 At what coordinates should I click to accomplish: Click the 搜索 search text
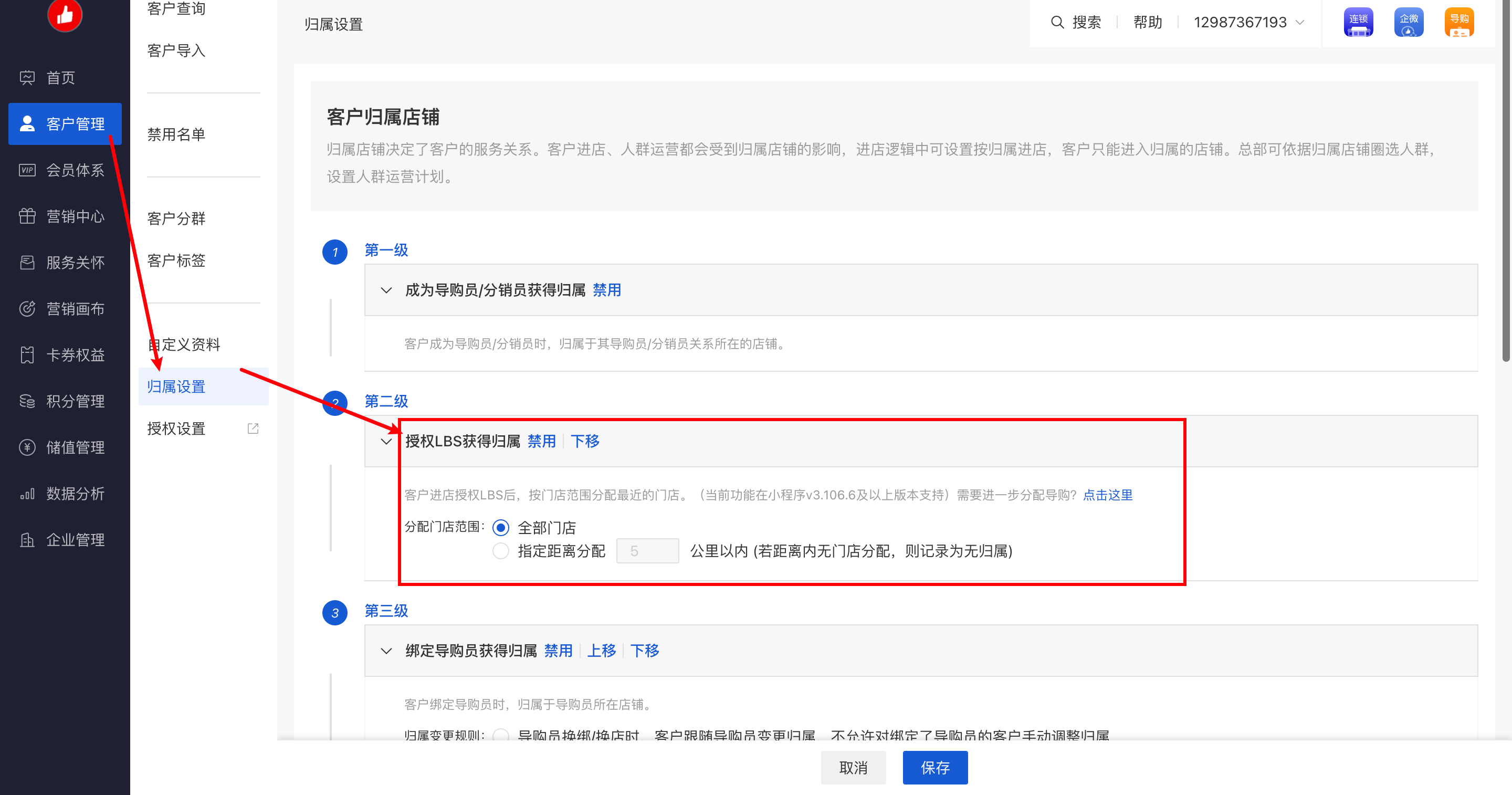(x=1086, y=22)
